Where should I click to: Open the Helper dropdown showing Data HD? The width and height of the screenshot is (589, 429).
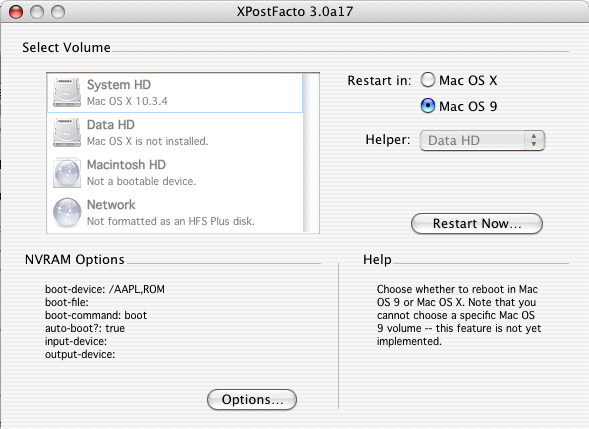(x=482, y=140)
